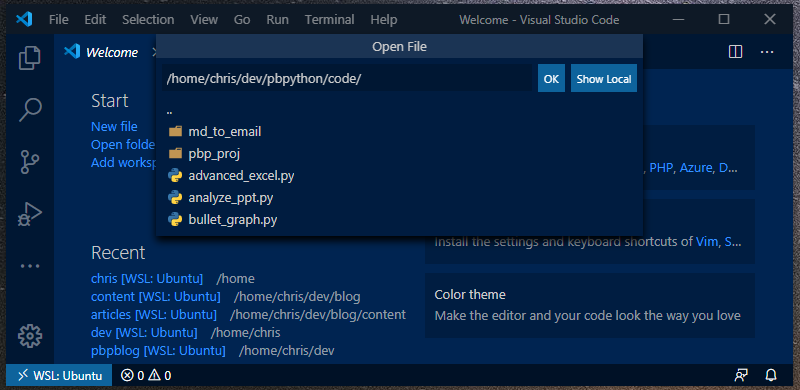Open the Run and Debug view

click(x=30, y=214)
